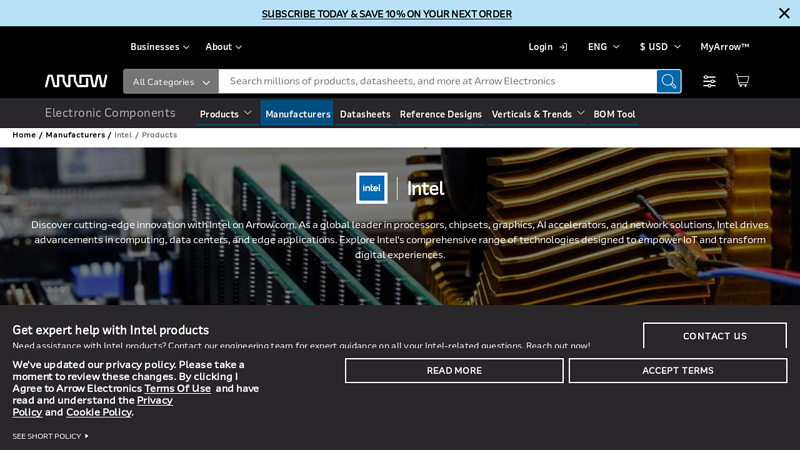Click ACCEPT TERMS button
Viewport: 800px width, 450px height.
[x=678, y=370]
